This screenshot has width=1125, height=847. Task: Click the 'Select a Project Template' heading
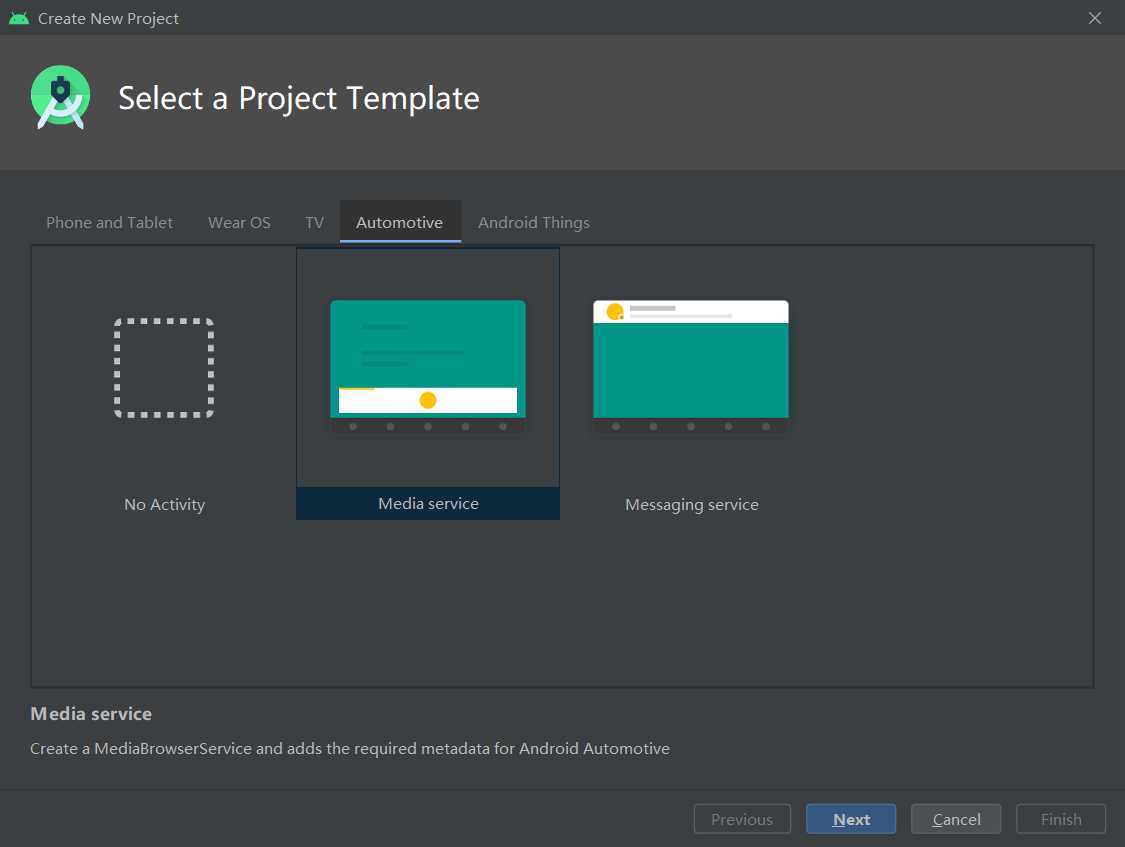tap(298, 98)
